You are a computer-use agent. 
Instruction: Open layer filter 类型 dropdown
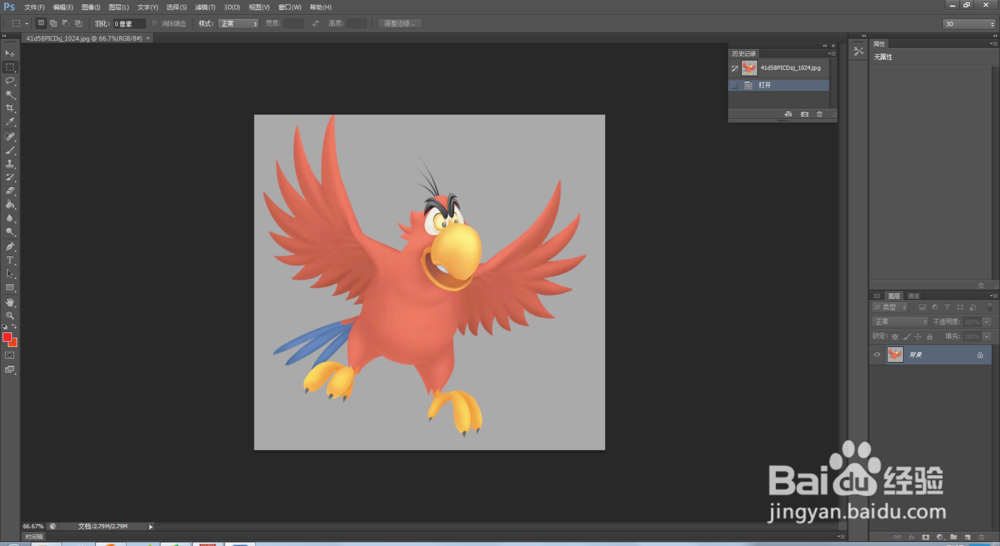(890, 307)
